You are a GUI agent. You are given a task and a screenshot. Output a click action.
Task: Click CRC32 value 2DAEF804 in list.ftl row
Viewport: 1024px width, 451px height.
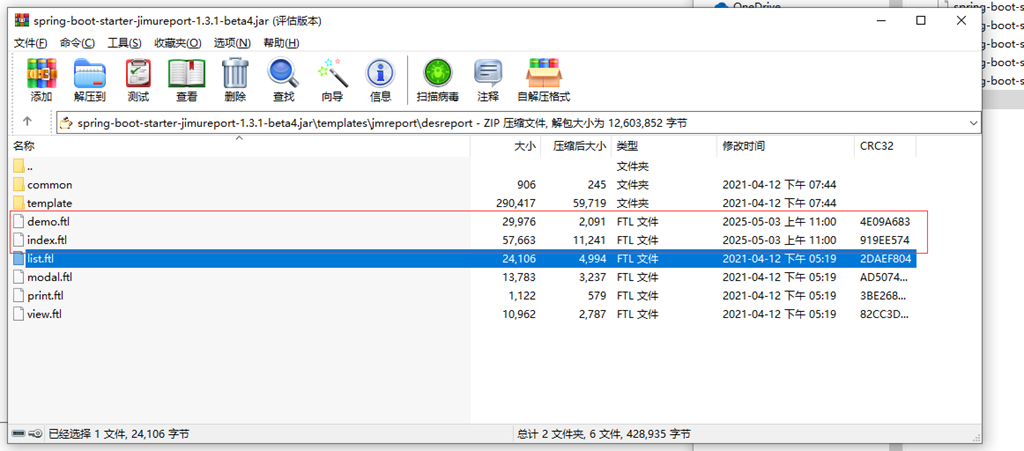click(886, 259)
